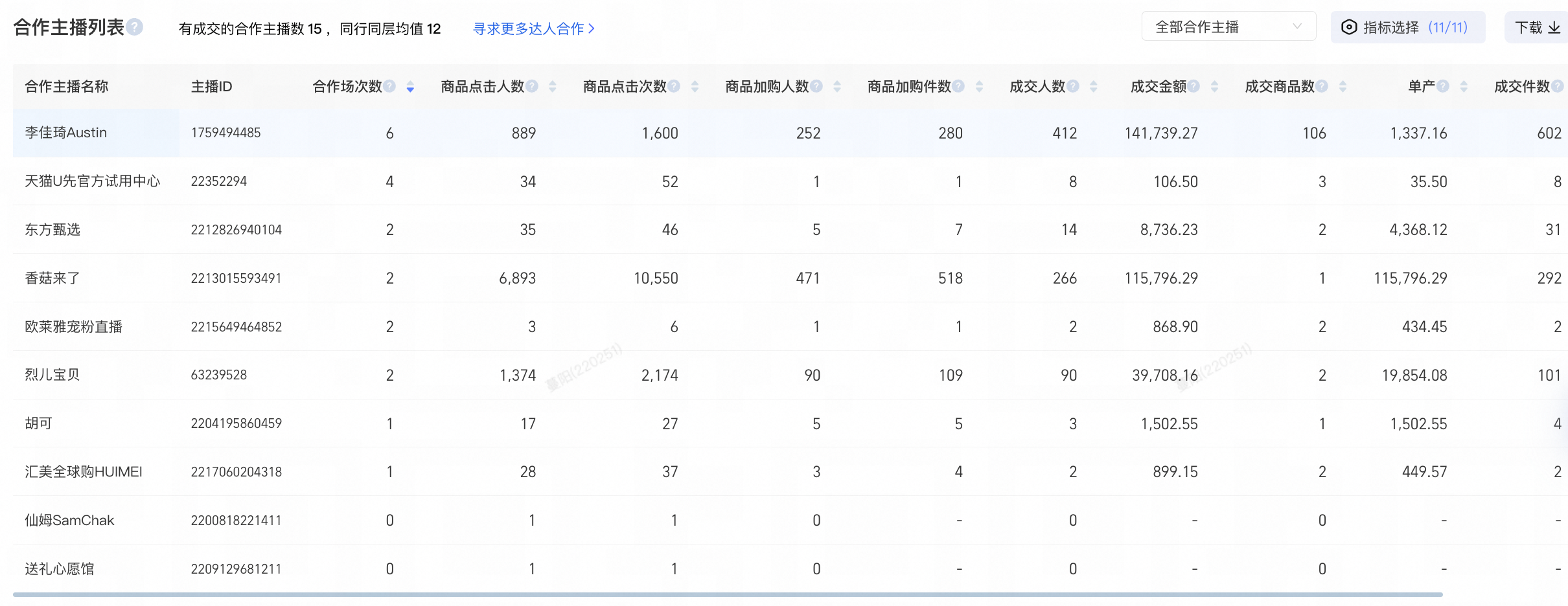Click anchor ID 22352294
This screenshot has width=1568, height=606.
pos(218,181)
